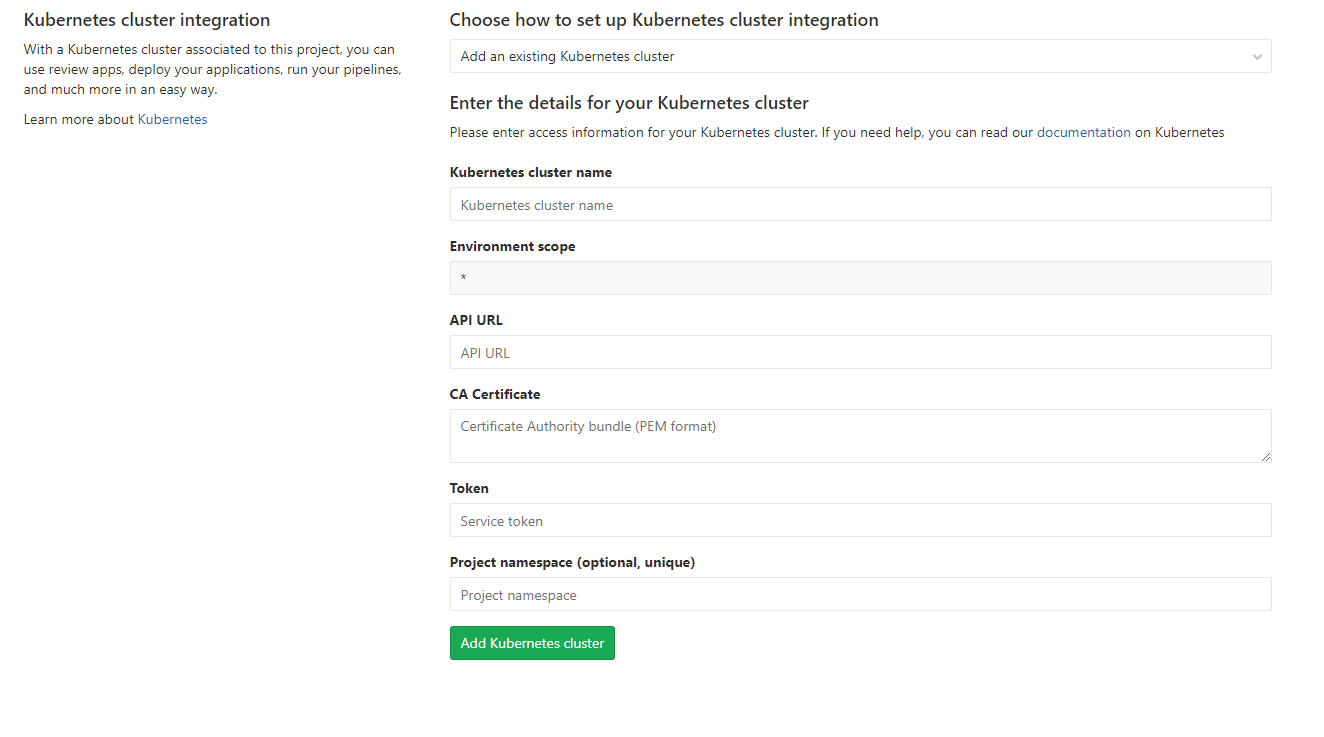Focus the Service token input field
The image size is (1324, 737).
coord(860,520)
